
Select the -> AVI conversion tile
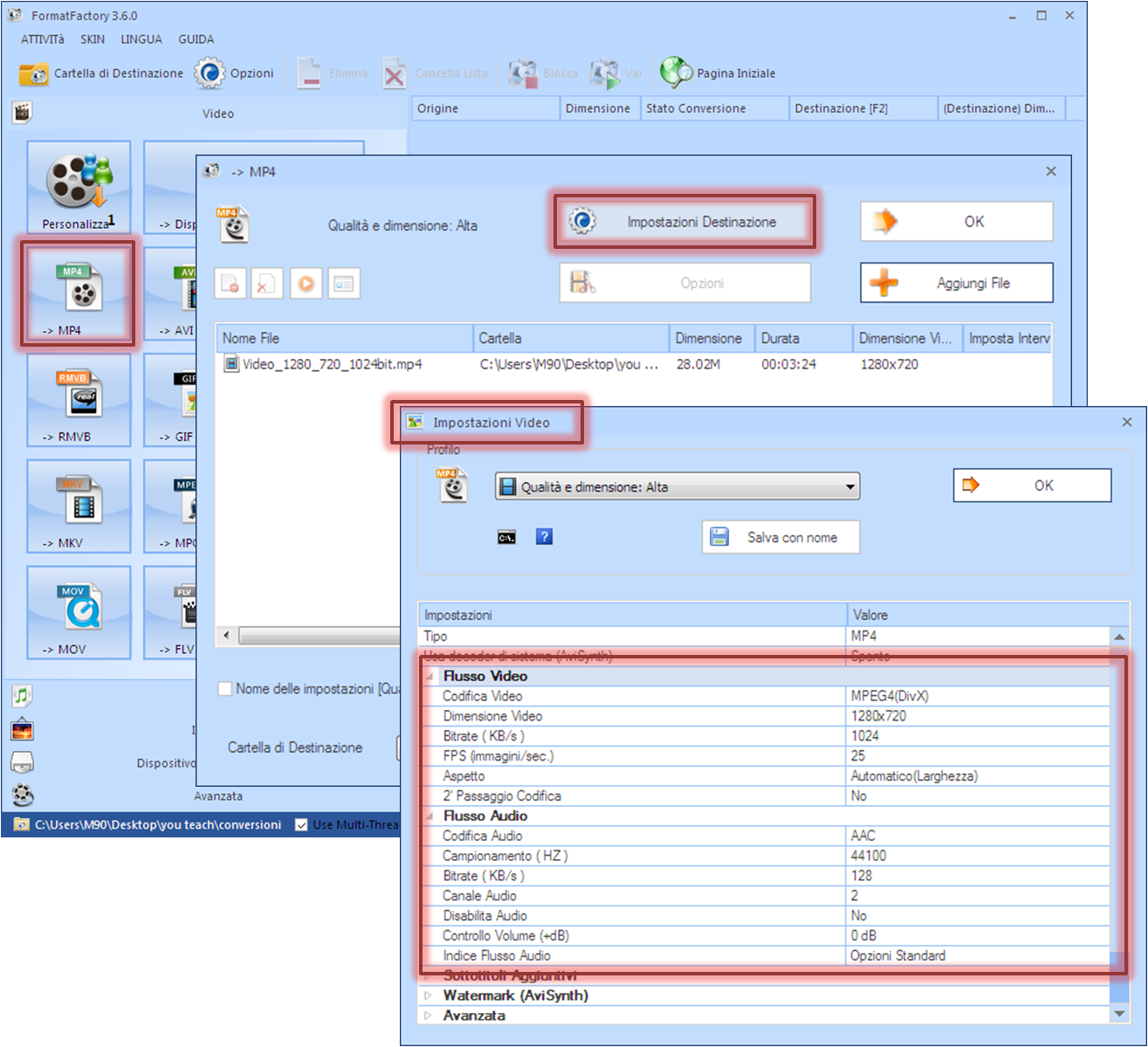click(x=170, y=294)
